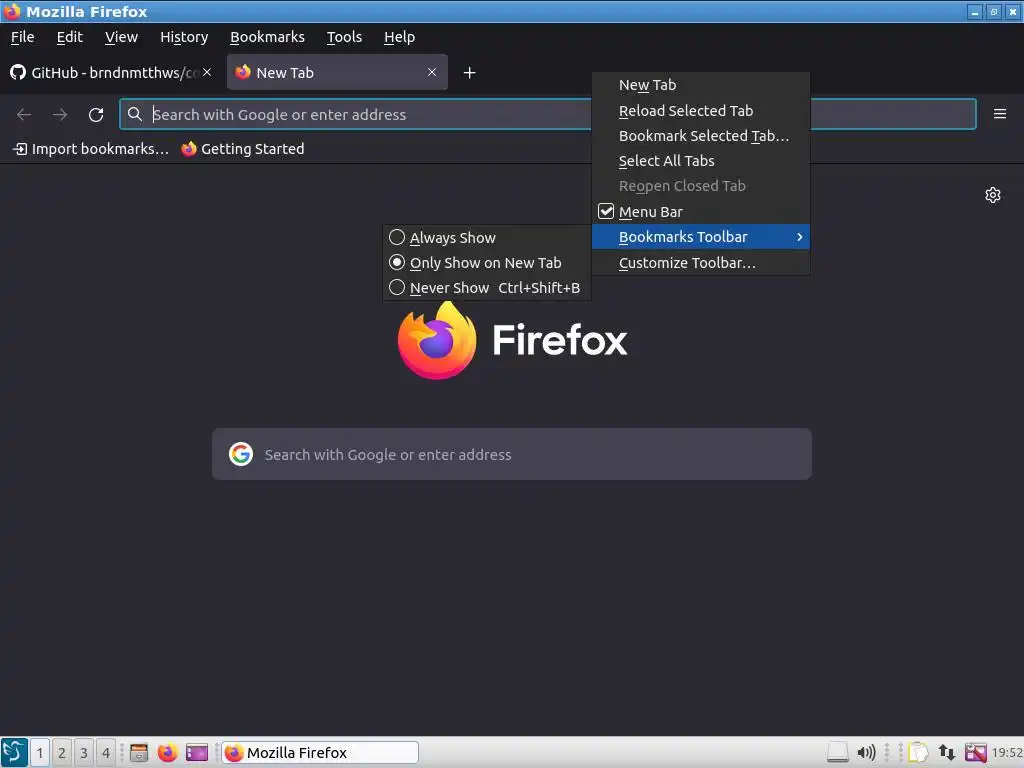Viewport: 1024px width, 768px height.
Task: Choose Reload Selected Tab
Action: tap(701, 110)
